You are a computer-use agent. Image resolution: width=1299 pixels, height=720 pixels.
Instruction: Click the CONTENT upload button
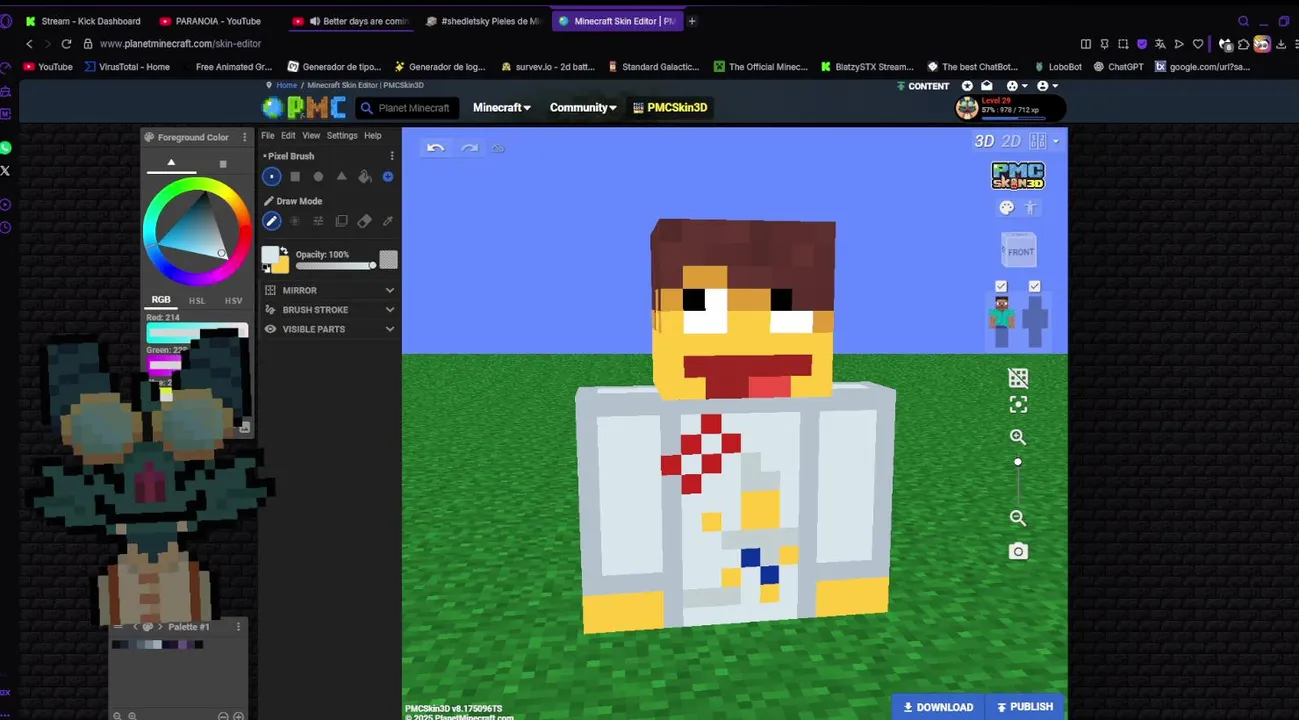pyautogui.click(x=922, y=86)
